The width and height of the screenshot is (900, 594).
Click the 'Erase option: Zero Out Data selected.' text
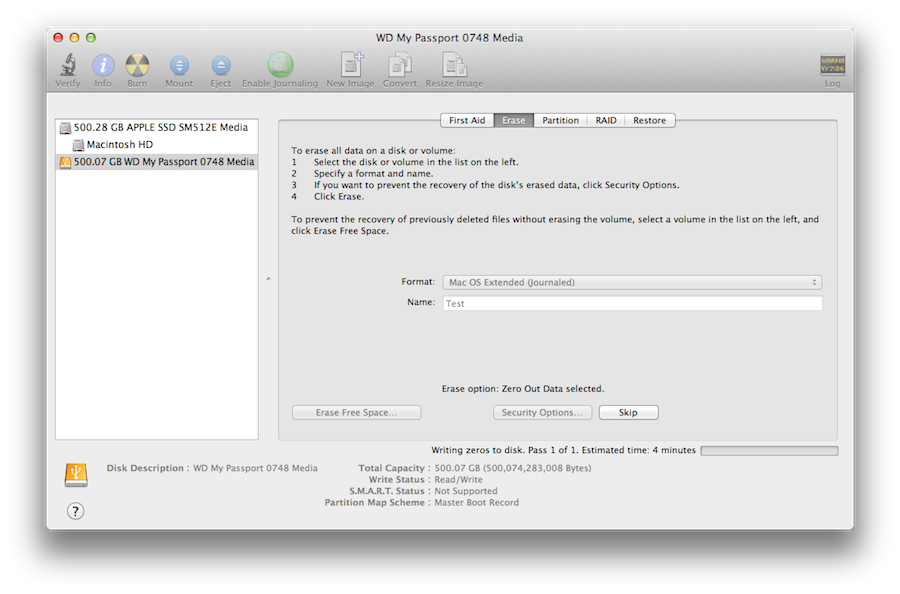click(x=523, y=389)
